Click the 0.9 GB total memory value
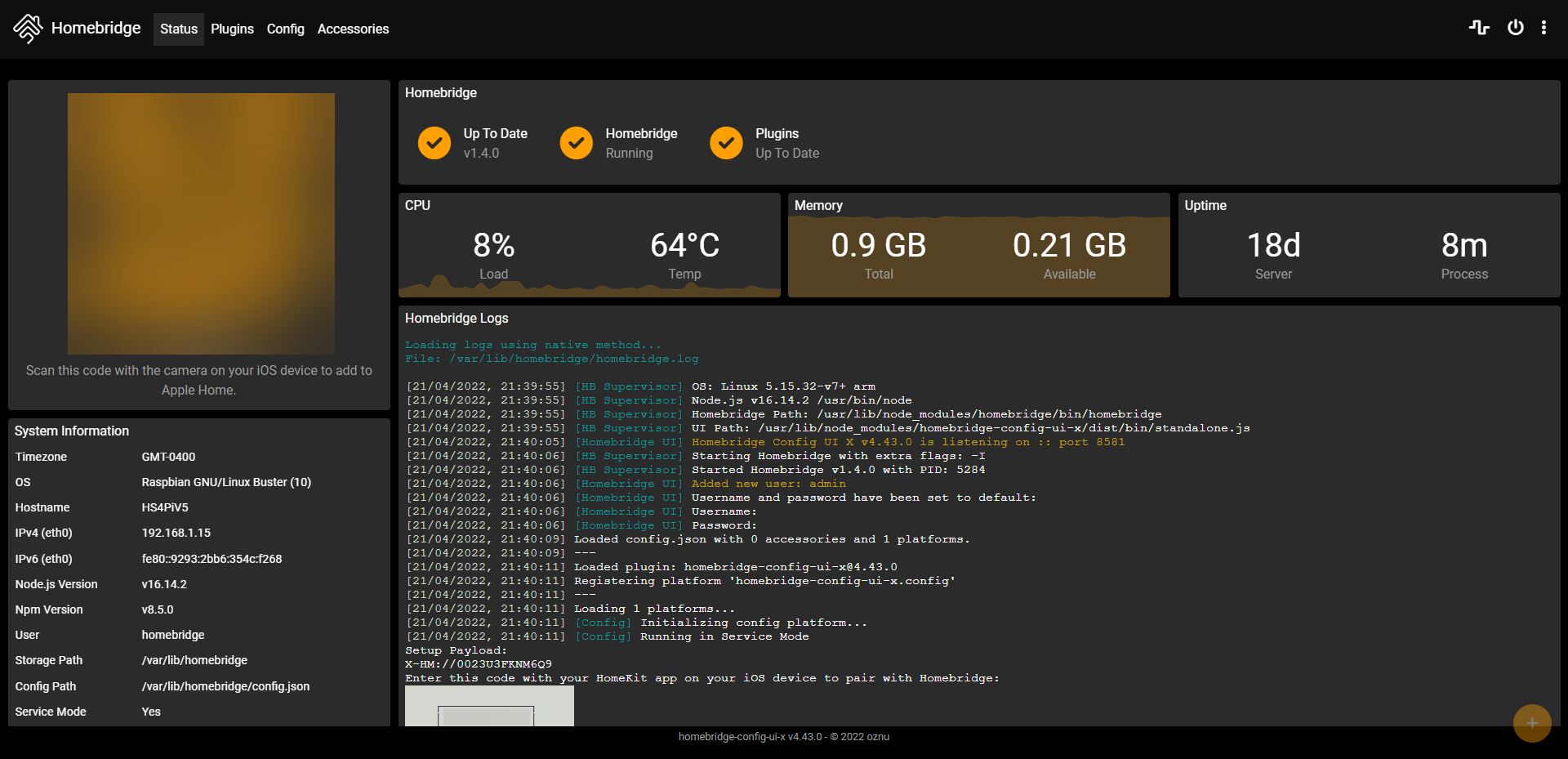This screenshot has width=1568, height=759. click(x=879, y=245)
